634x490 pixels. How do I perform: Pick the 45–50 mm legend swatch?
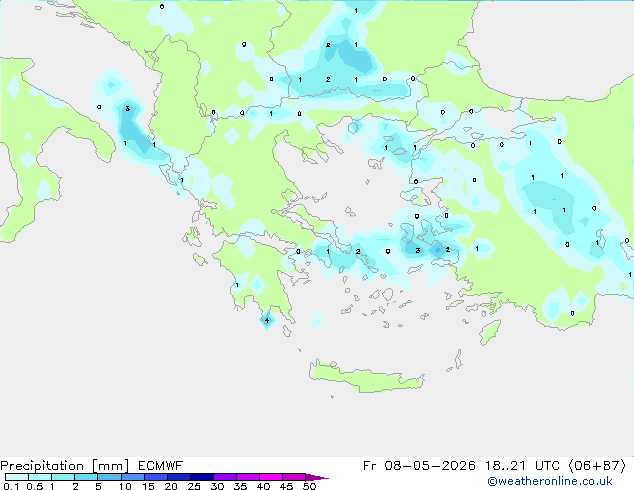(x=294, y=477)
